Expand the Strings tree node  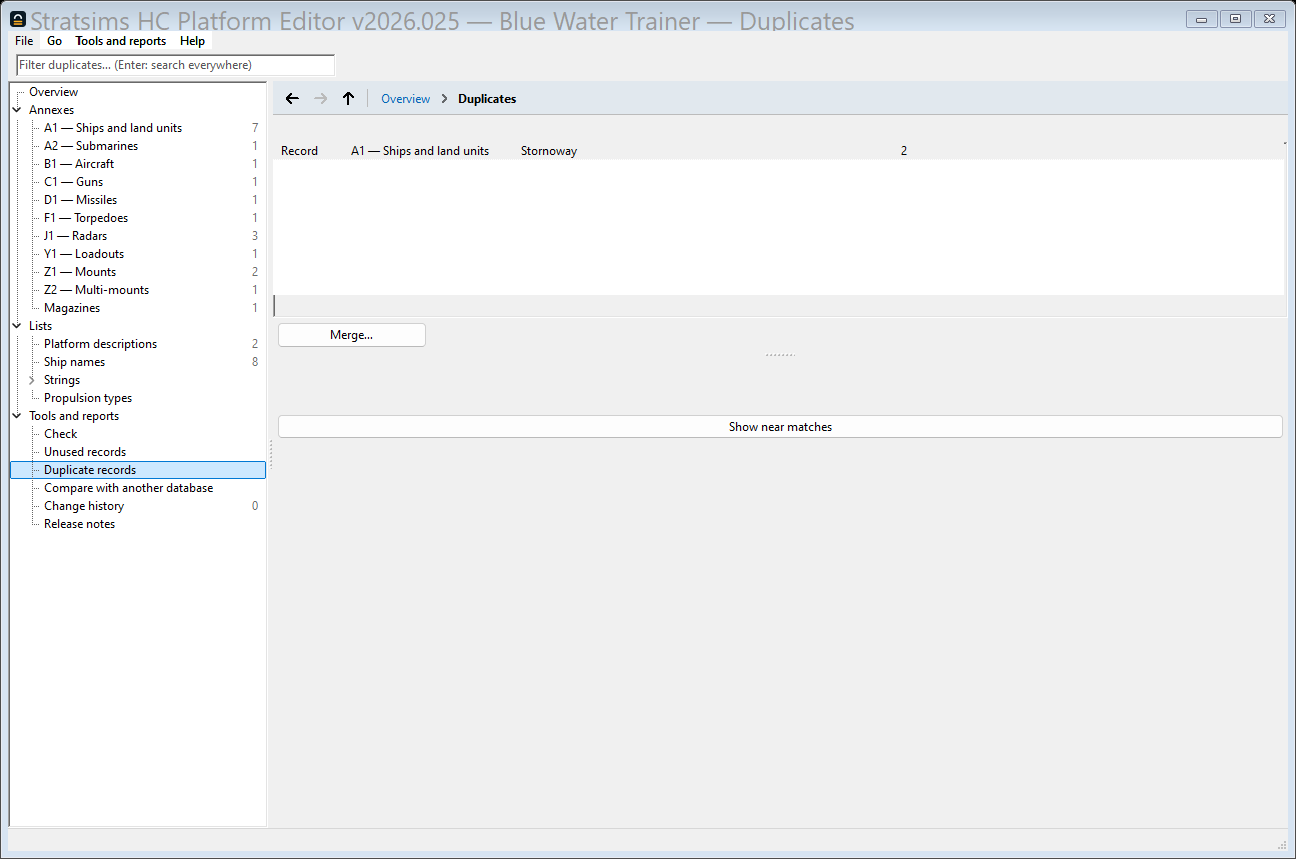coord(32,380)
